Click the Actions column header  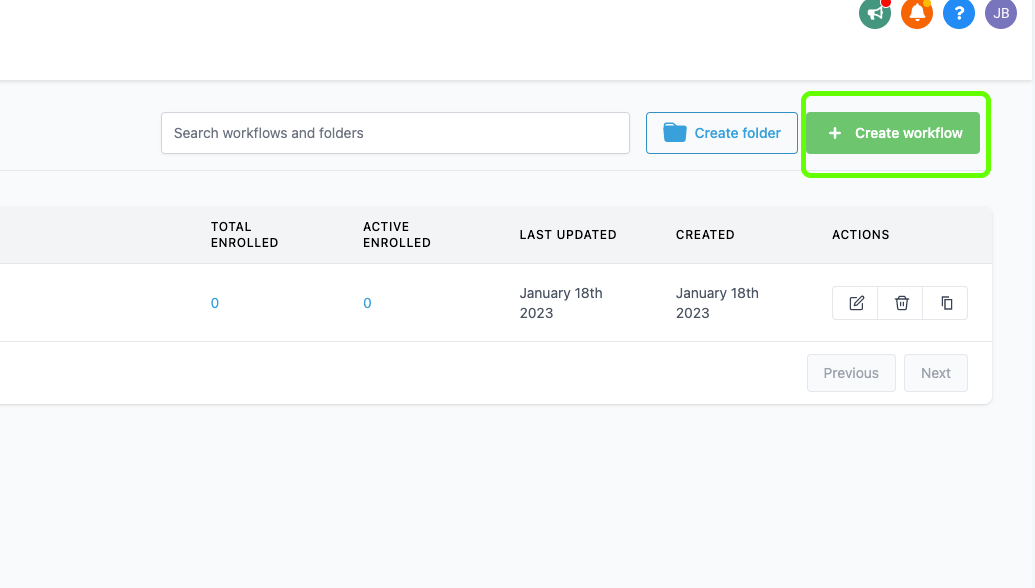click(x=860, y=235)
